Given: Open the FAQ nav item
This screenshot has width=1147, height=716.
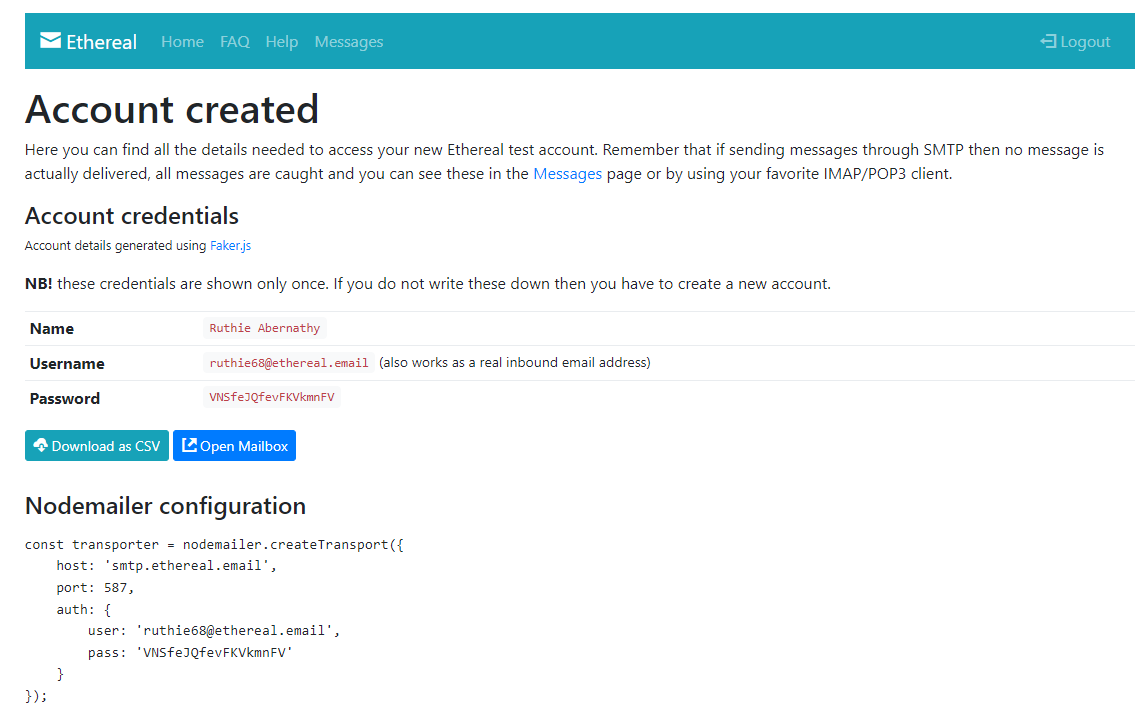Looking at the screenshot, I should pyautogui.click(x=235, y=42).
